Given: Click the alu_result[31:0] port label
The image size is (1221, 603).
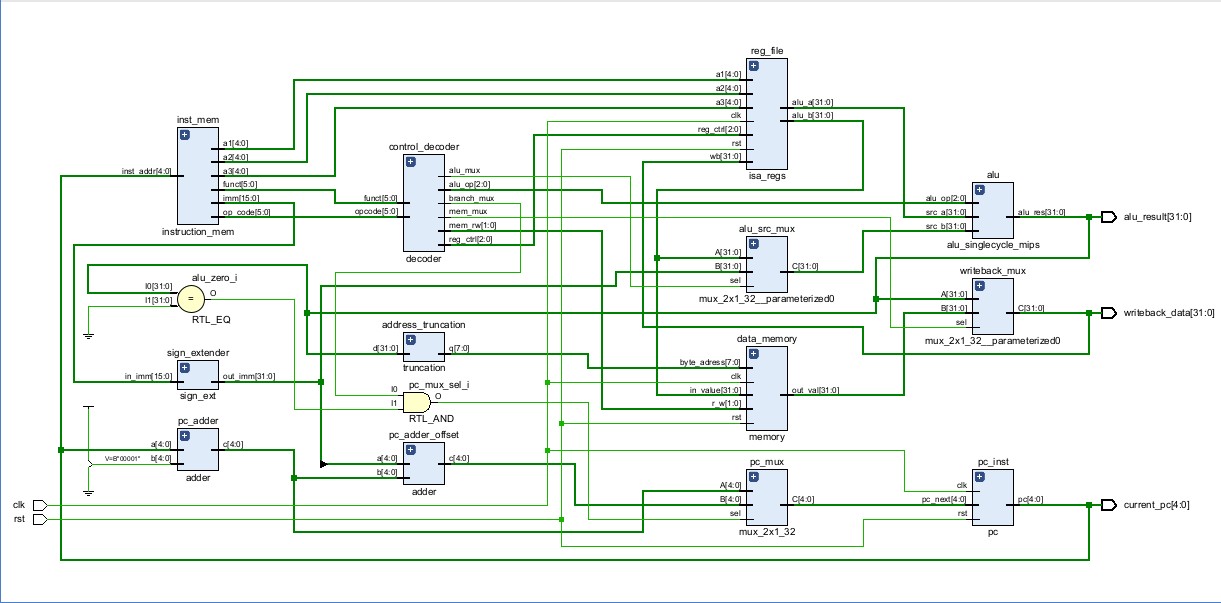Looking at the screenshot, I should [x=1157, y=216].
